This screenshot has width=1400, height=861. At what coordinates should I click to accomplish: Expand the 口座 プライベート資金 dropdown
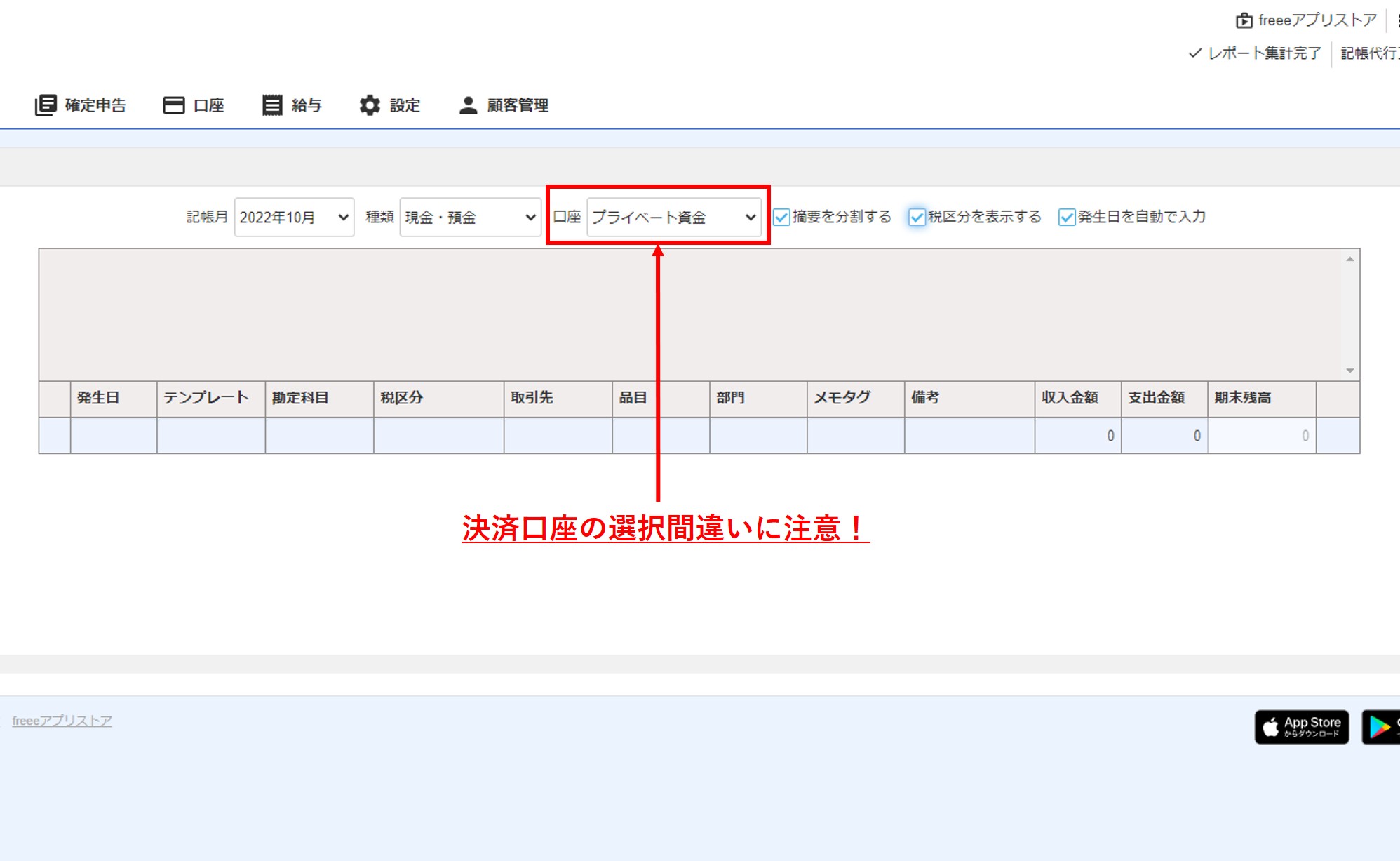coord(673,218)
